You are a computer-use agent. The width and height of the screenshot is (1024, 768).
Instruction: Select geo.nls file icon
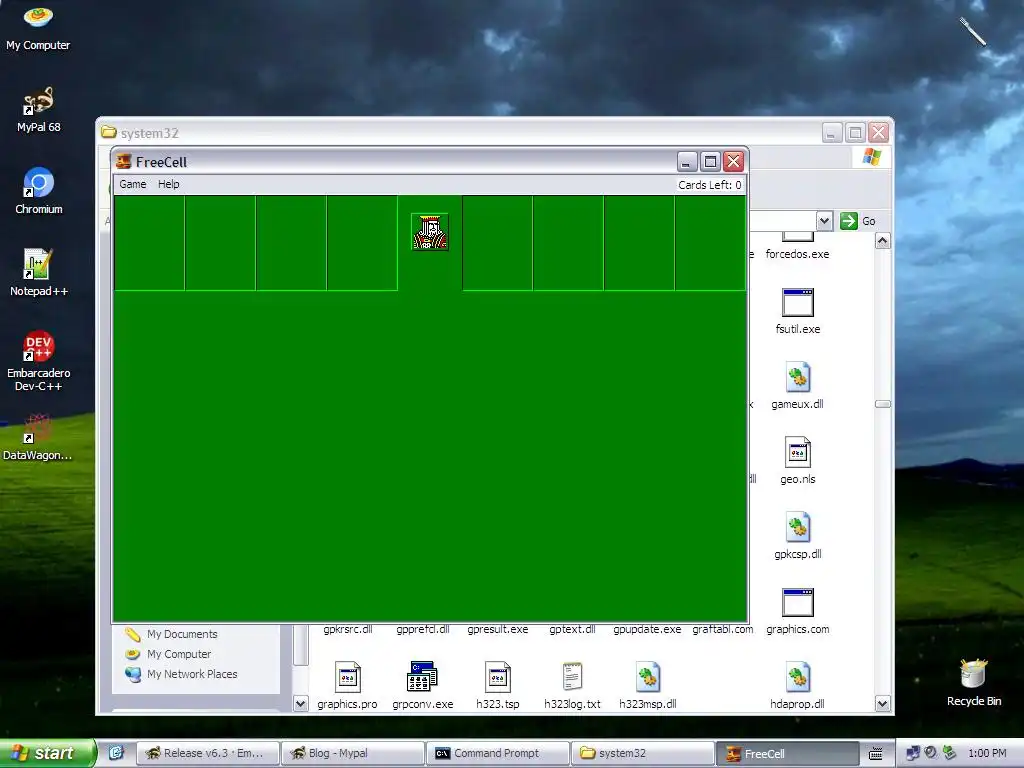(797, 452)
